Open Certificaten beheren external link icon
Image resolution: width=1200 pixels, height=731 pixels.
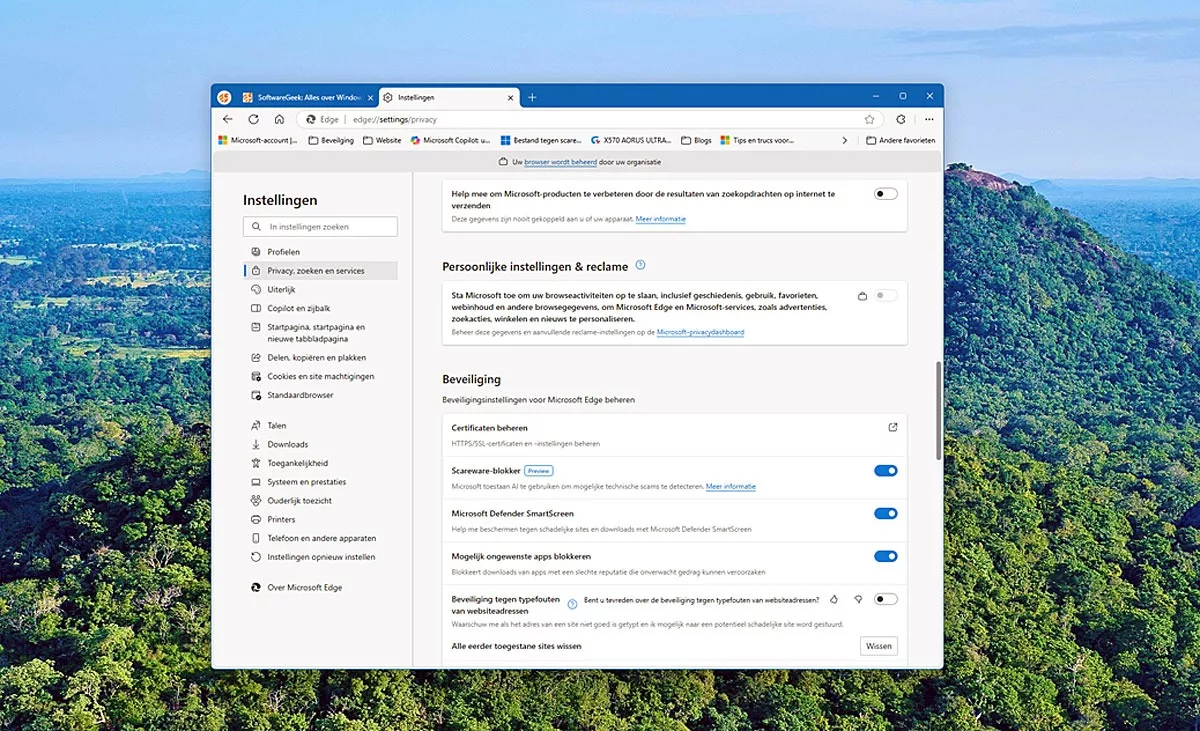click(893, 428)
